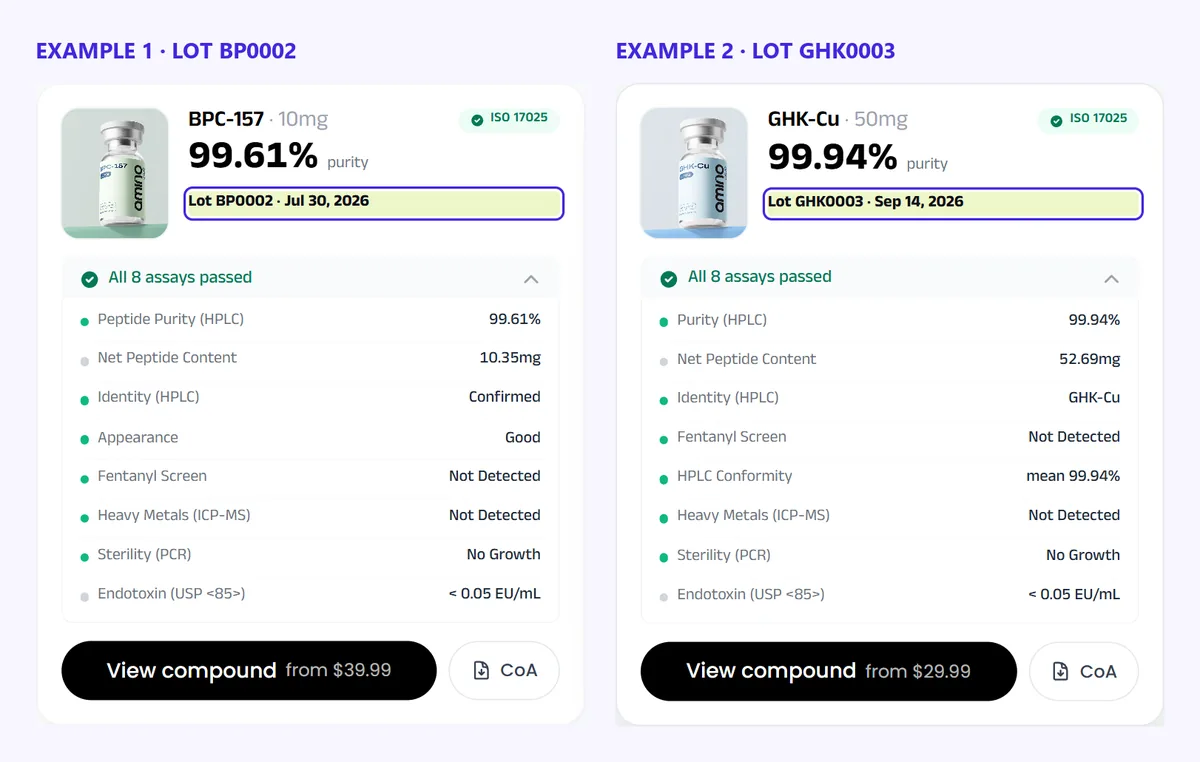Click the BPC-157 vial product image
The width and height of the screenshot is (1200, 762).
(x=115, y=173)
